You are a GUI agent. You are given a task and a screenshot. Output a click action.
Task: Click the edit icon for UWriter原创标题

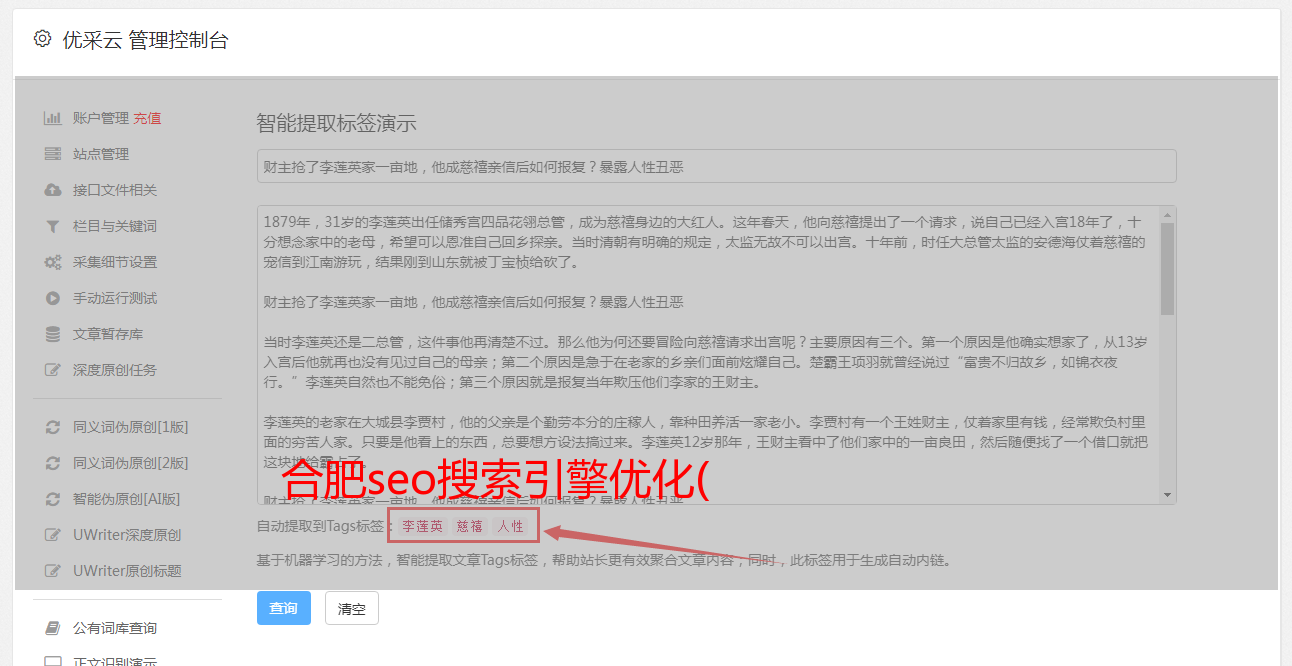tap(53, 571)
